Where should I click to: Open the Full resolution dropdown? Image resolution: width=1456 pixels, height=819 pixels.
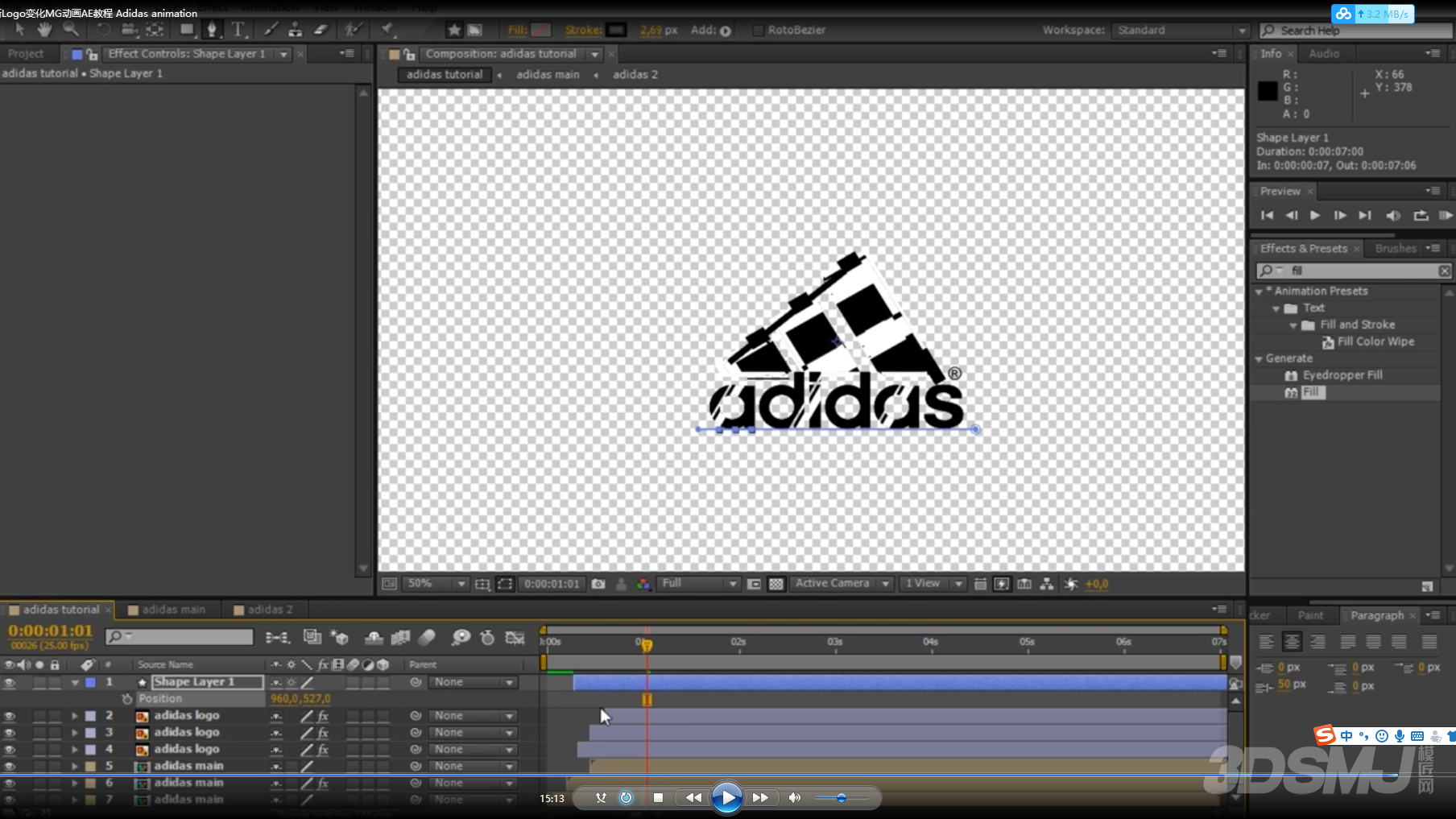pyautogui.click(x=699, y=584)
